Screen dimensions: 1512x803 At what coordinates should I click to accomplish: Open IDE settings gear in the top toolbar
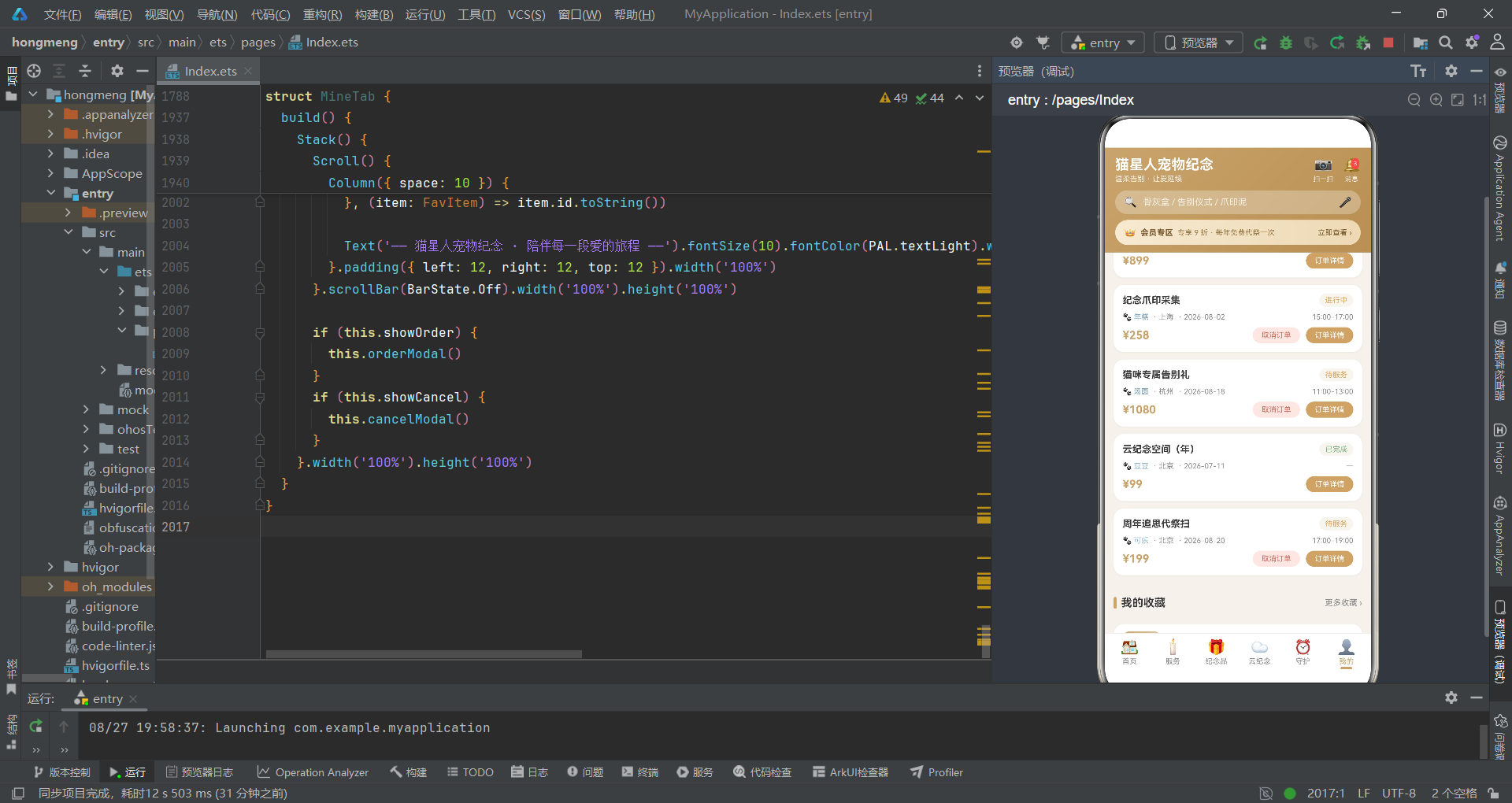coord(1472,43)
